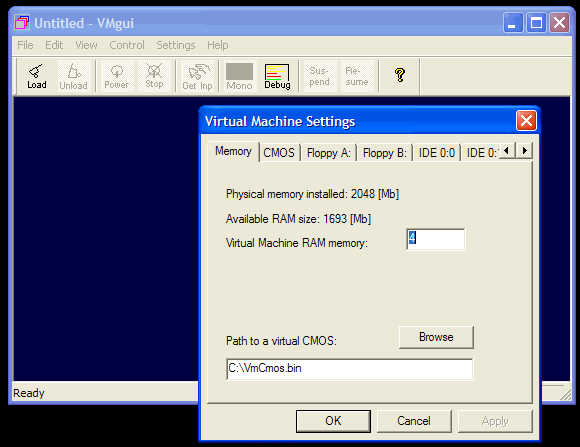Click the Stop toolbar icon

(x=154, y=76)
